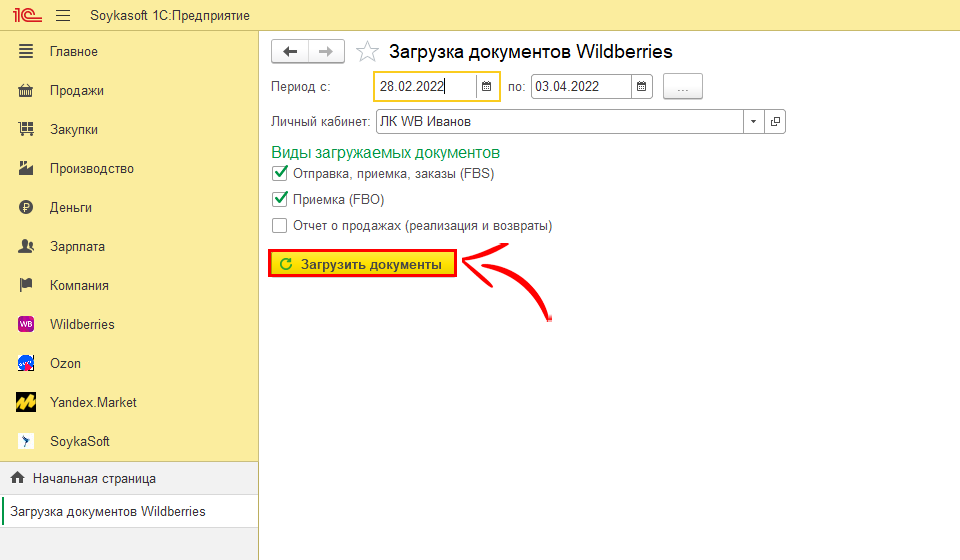Open period selection with the ellipsis button
The image size is (960, 560).
click(x=683, y=87)
